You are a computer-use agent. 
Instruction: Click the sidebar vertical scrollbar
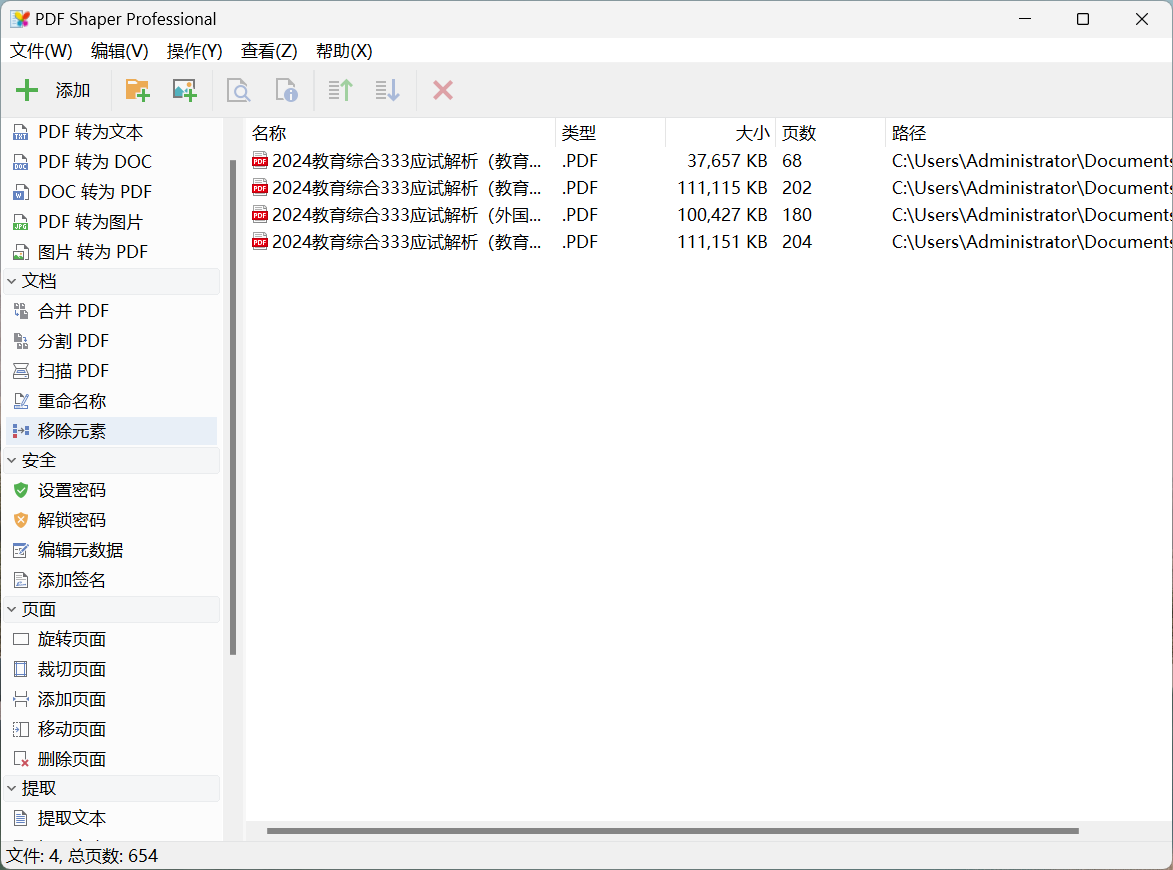click(x=233, y=400)
